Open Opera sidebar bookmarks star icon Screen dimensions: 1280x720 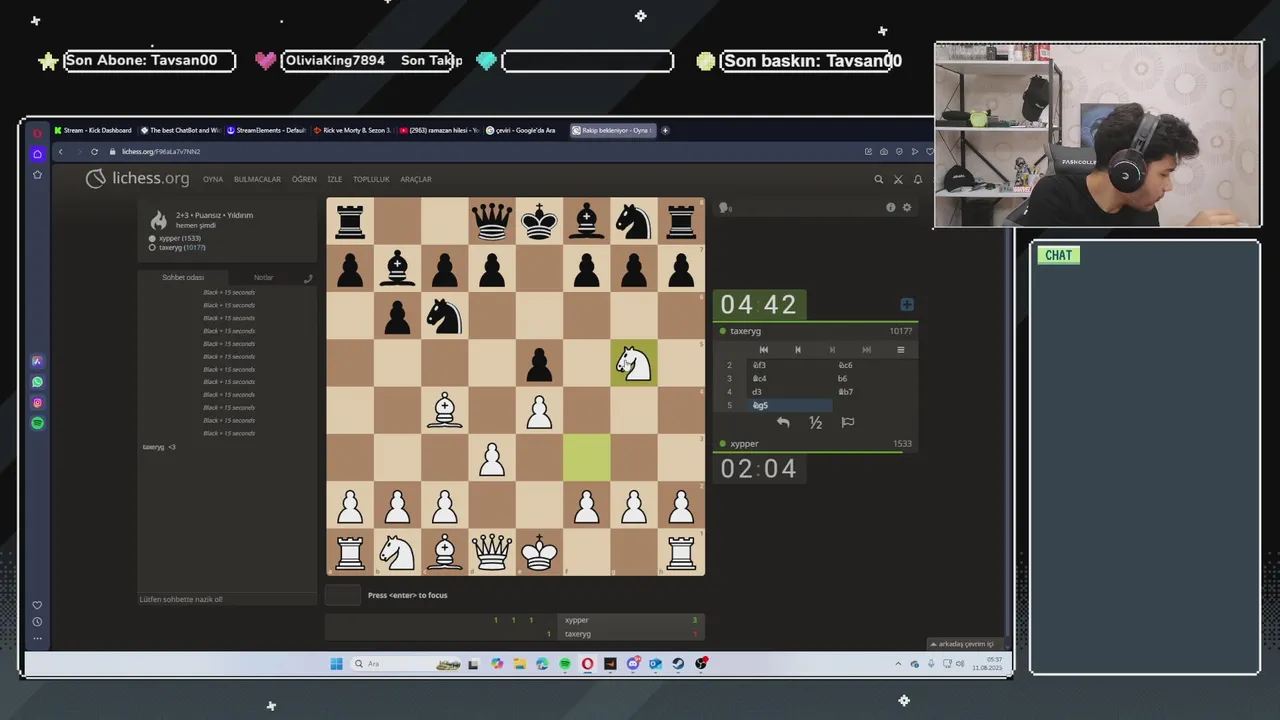[37, 174]
